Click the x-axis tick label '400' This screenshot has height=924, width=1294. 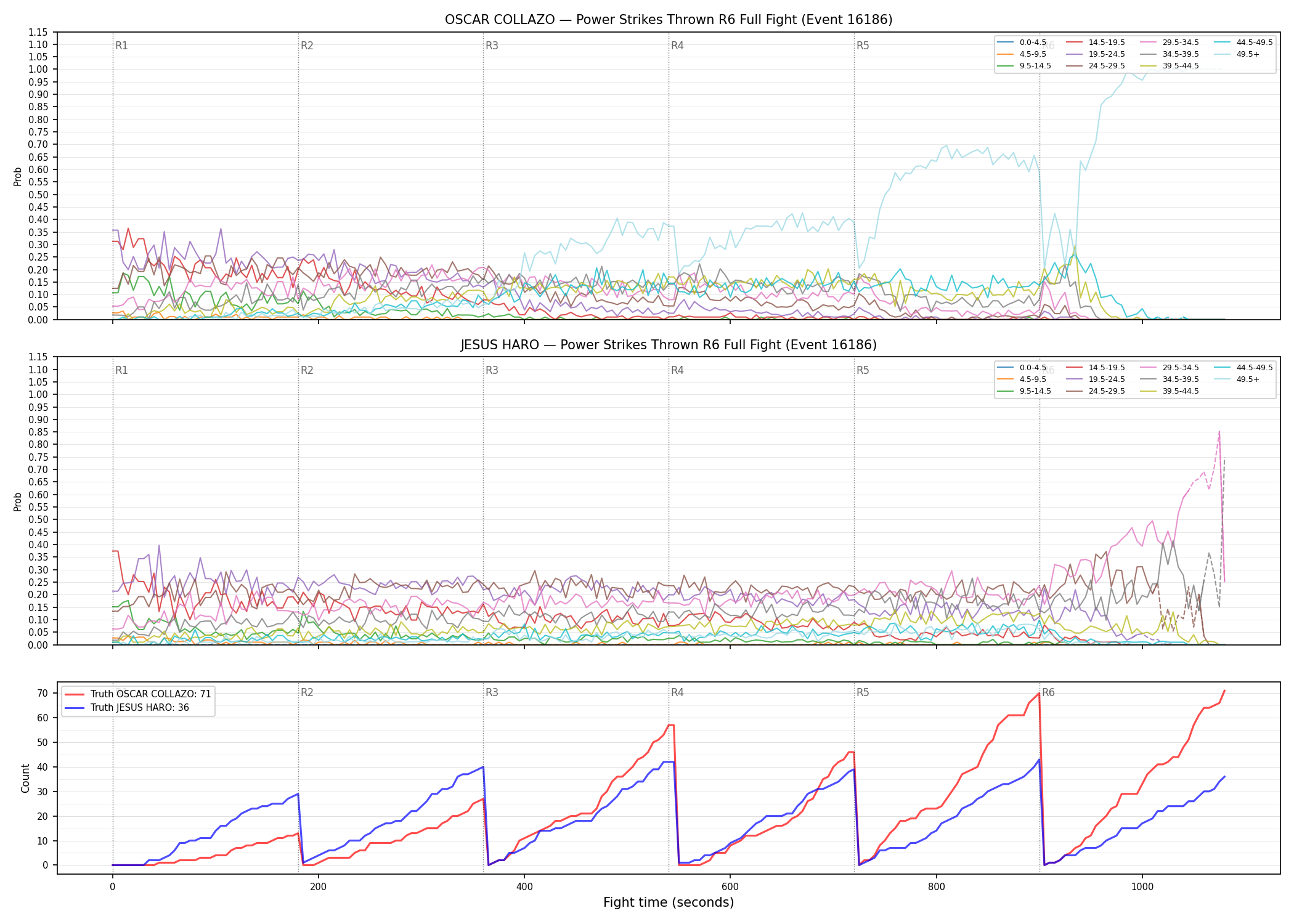pyautogui.click(x=524, y=887)
